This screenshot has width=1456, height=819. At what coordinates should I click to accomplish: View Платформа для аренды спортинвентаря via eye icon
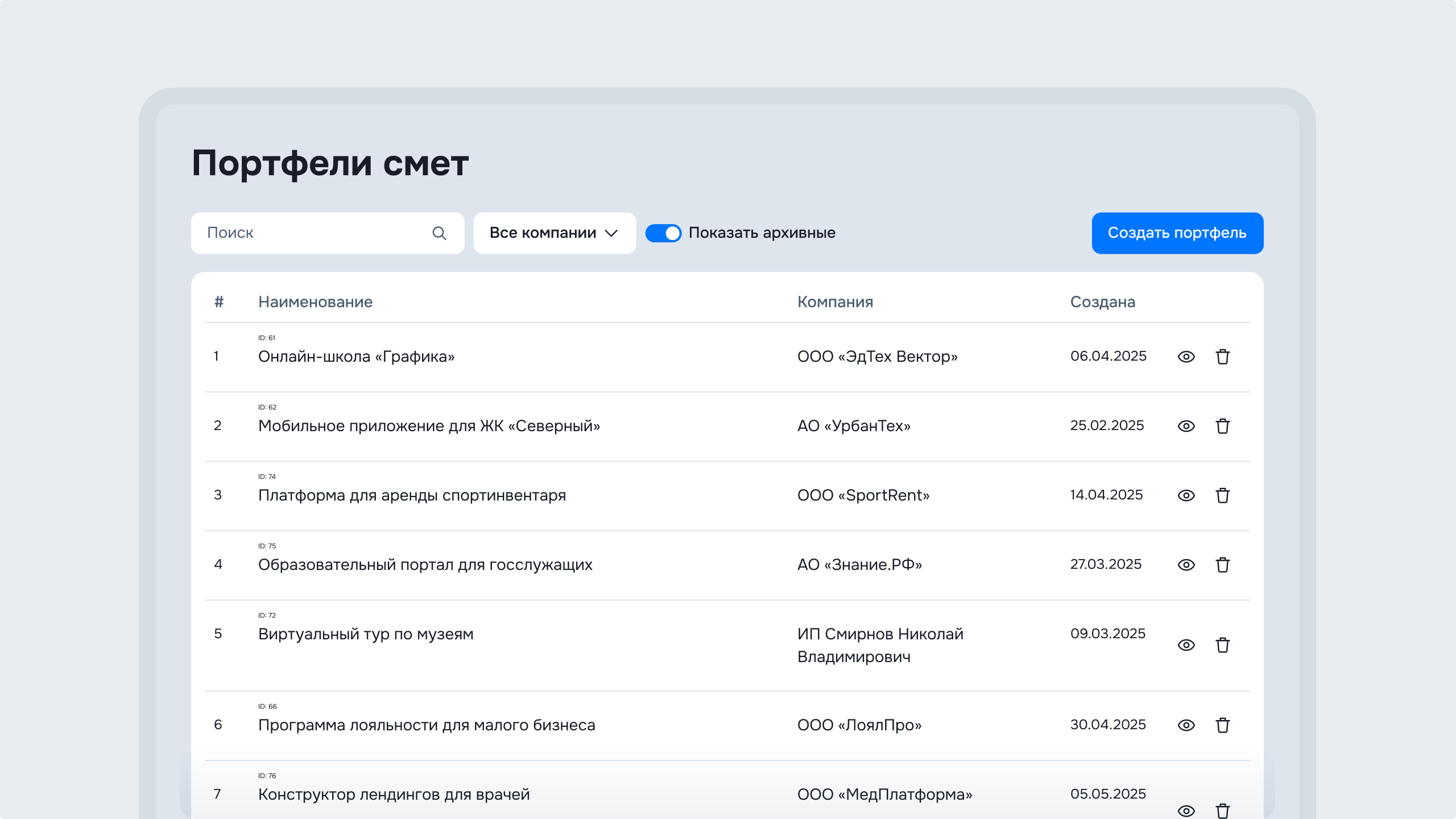pyautogui.click(x=1186, y=495)
